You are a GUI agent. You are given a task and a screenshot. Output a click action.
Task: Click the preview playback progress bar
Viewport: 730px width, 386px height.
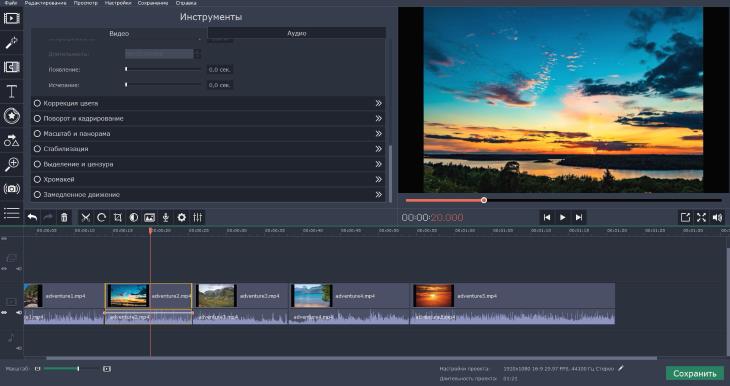point(563,200)
